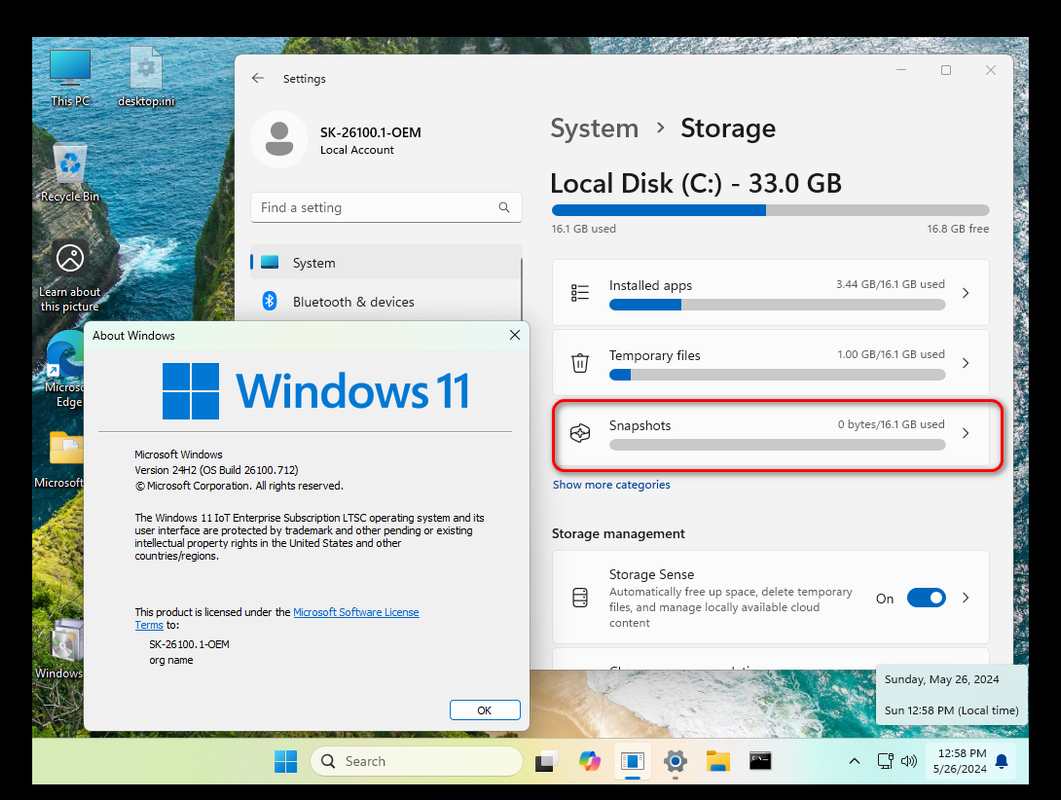
Task: Expand Temporary files chevron
Action: point(966,363)
